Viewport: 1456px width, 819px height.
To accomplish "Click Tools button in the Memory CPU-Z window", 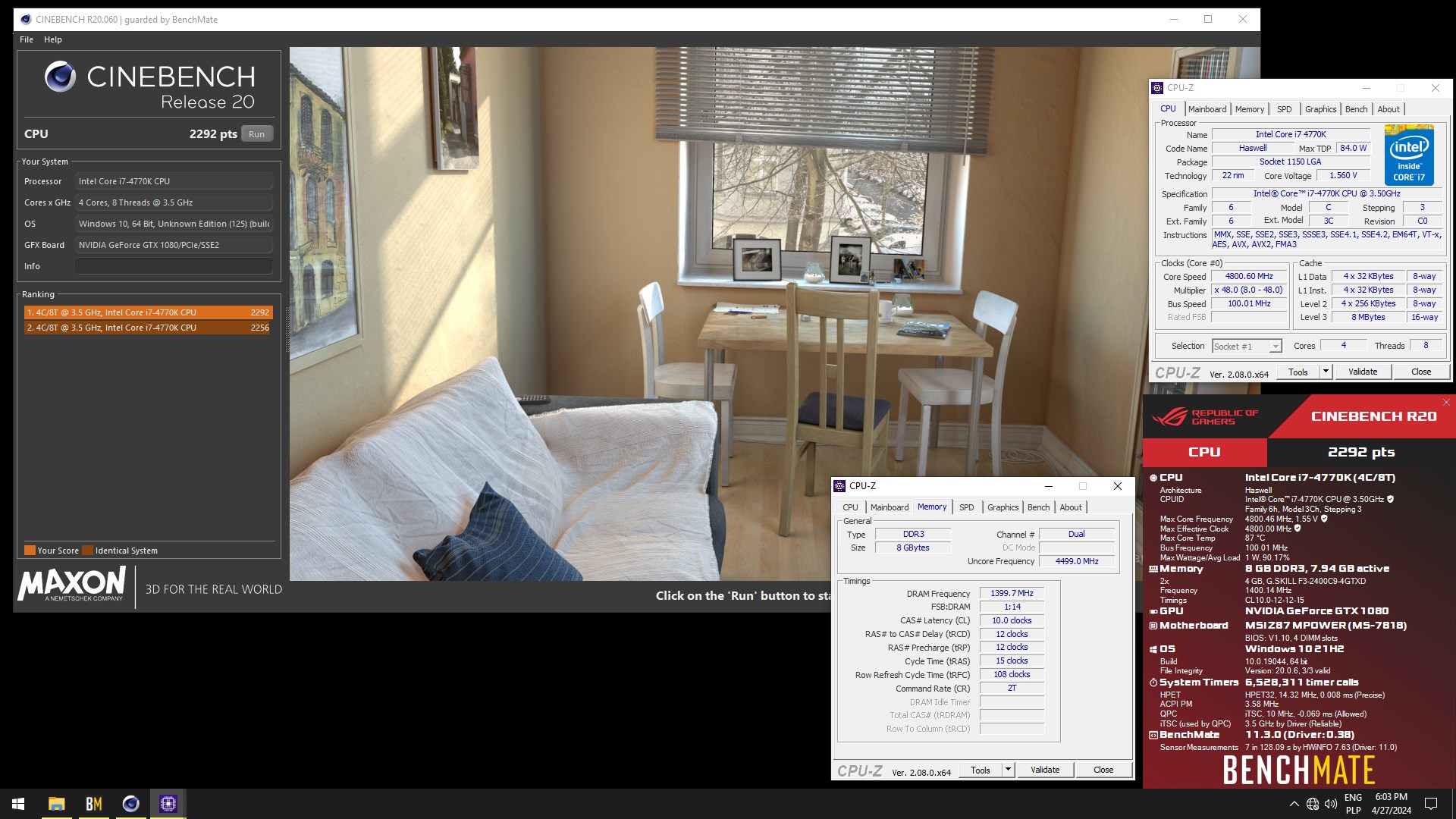I will [981, 770].
